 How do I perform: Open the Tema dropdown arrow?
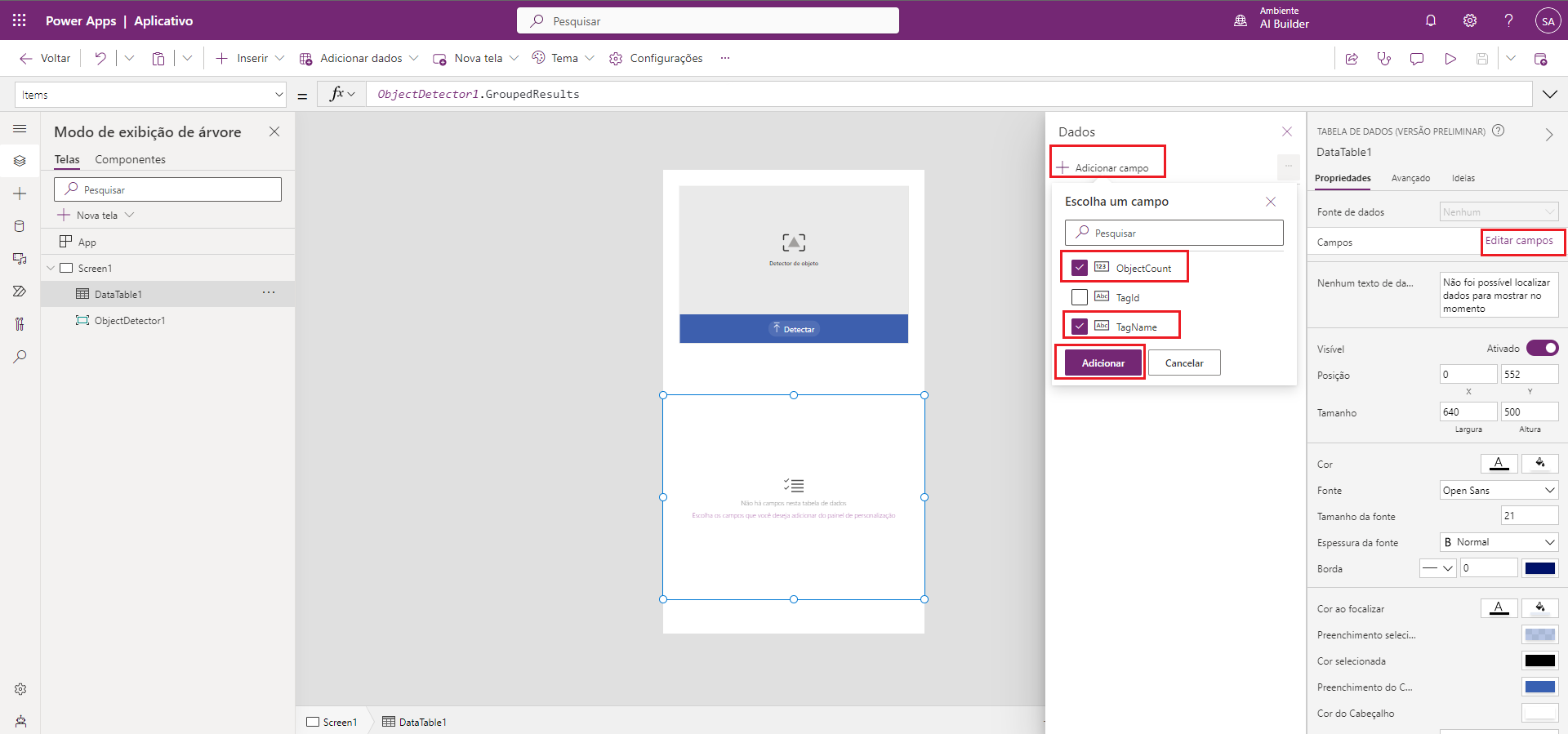tap(590, 58)
